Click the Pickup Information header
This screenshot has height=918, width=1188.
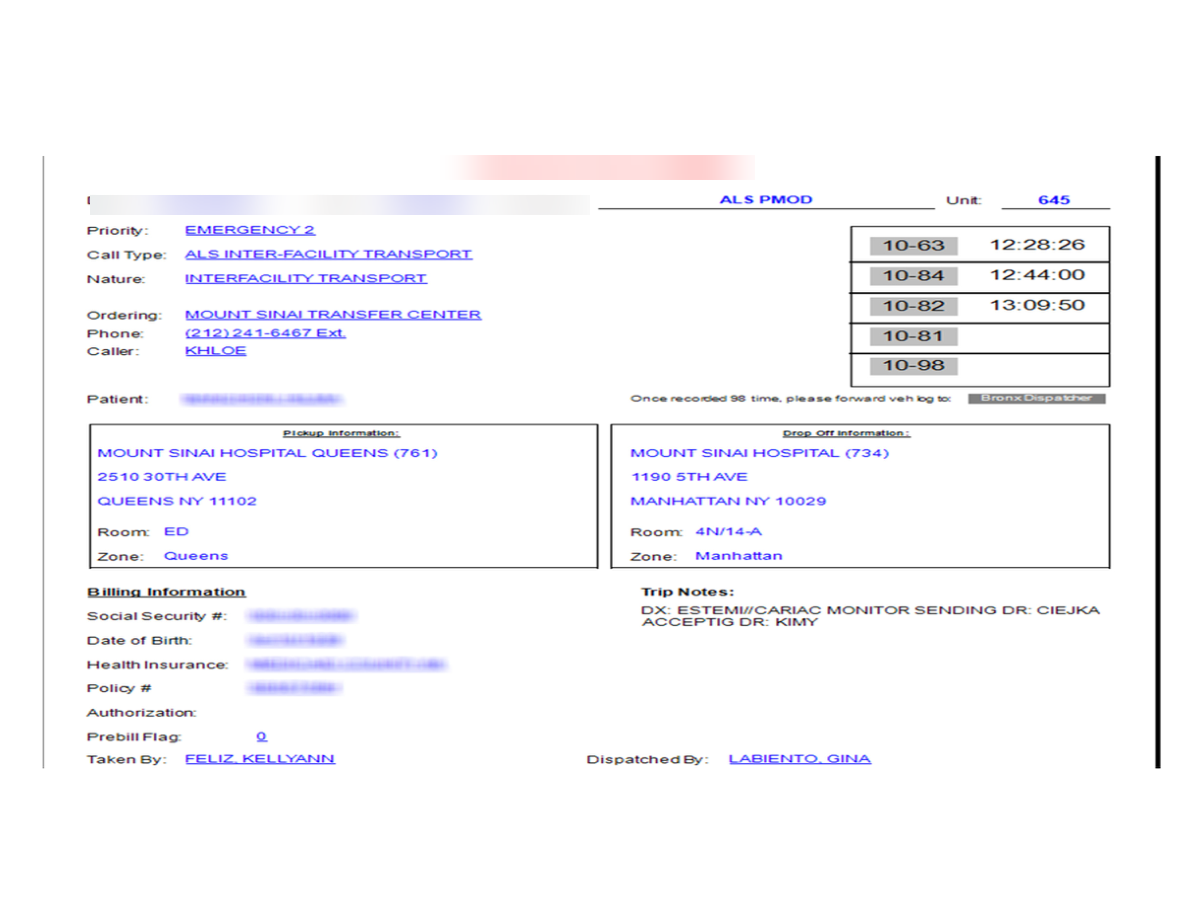(x=341, y=433)
